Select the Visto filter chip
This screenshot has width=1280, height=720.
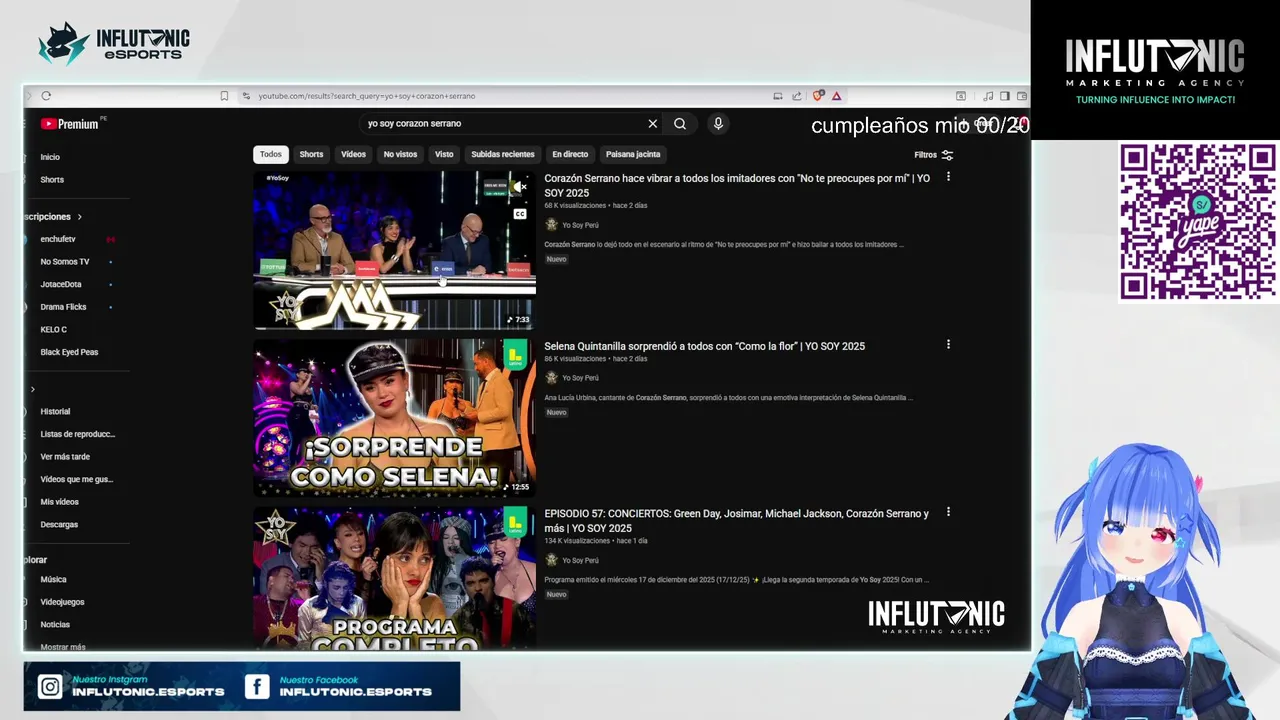[444, 154]
